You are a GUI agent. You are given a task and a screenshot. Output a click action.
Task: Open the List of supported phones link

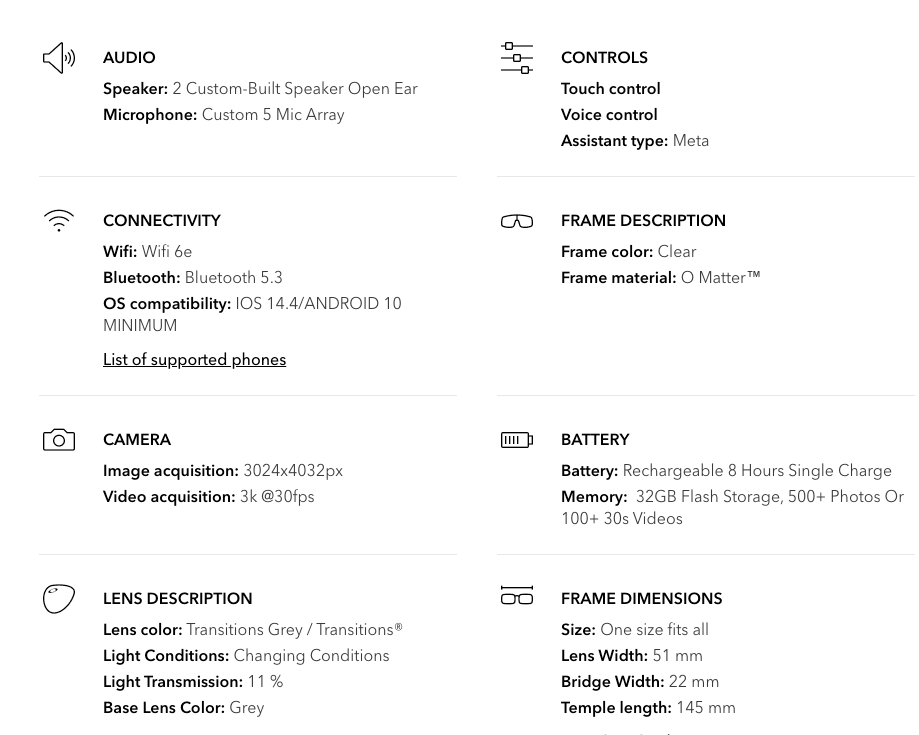194,360
